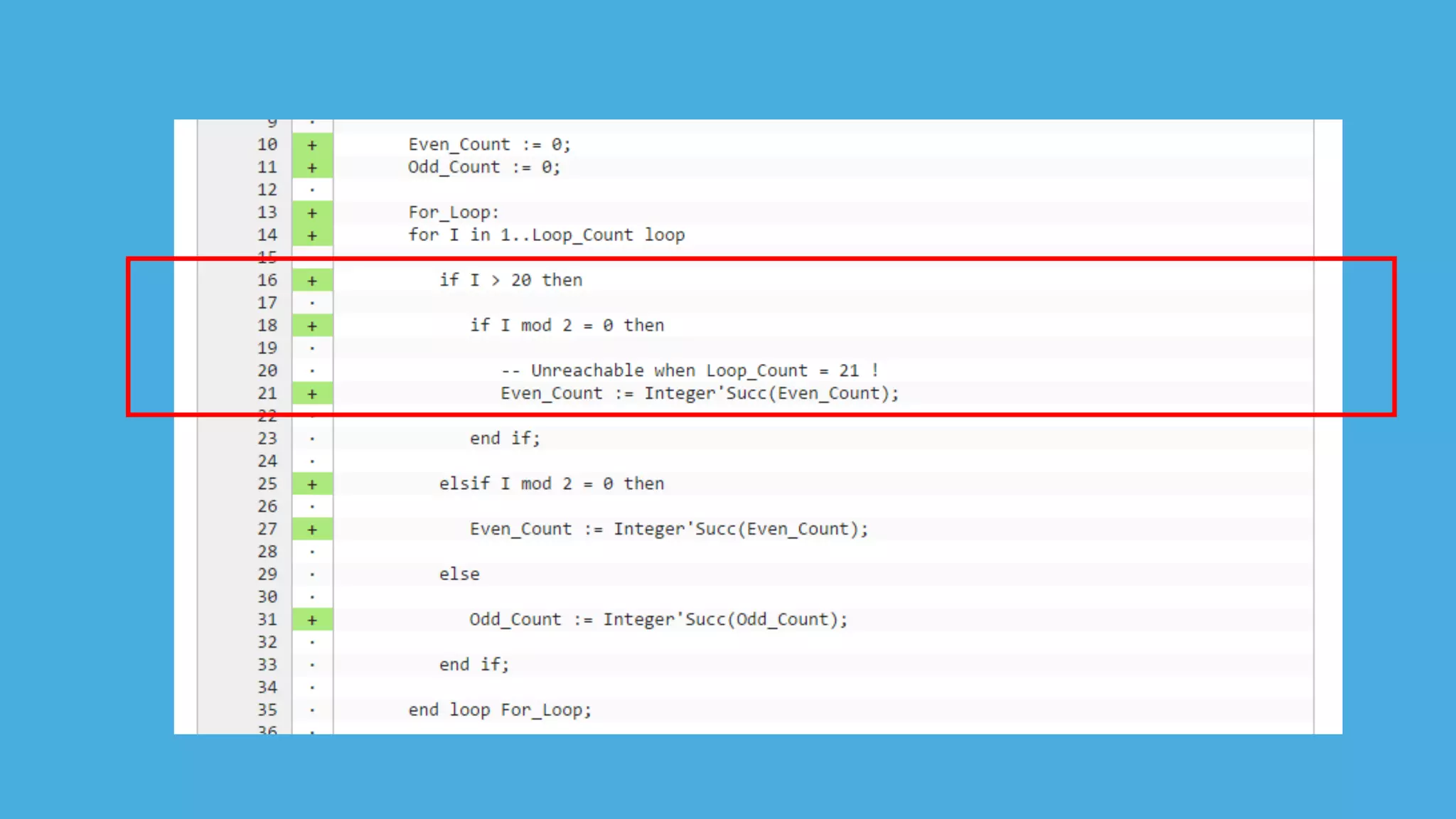Click the 'elsif I mod 2 = 0 then' line

point(551,483)
